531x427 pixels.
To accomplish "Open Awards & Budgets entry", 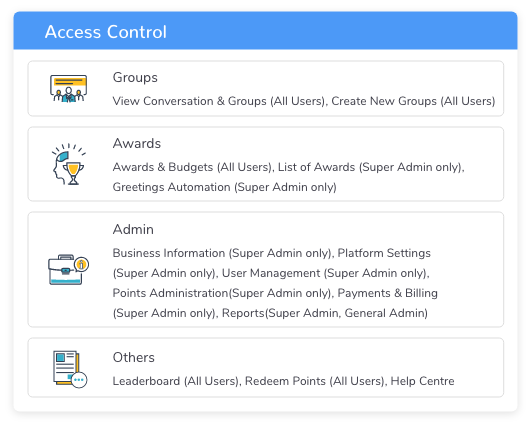I will pos(163,167).
